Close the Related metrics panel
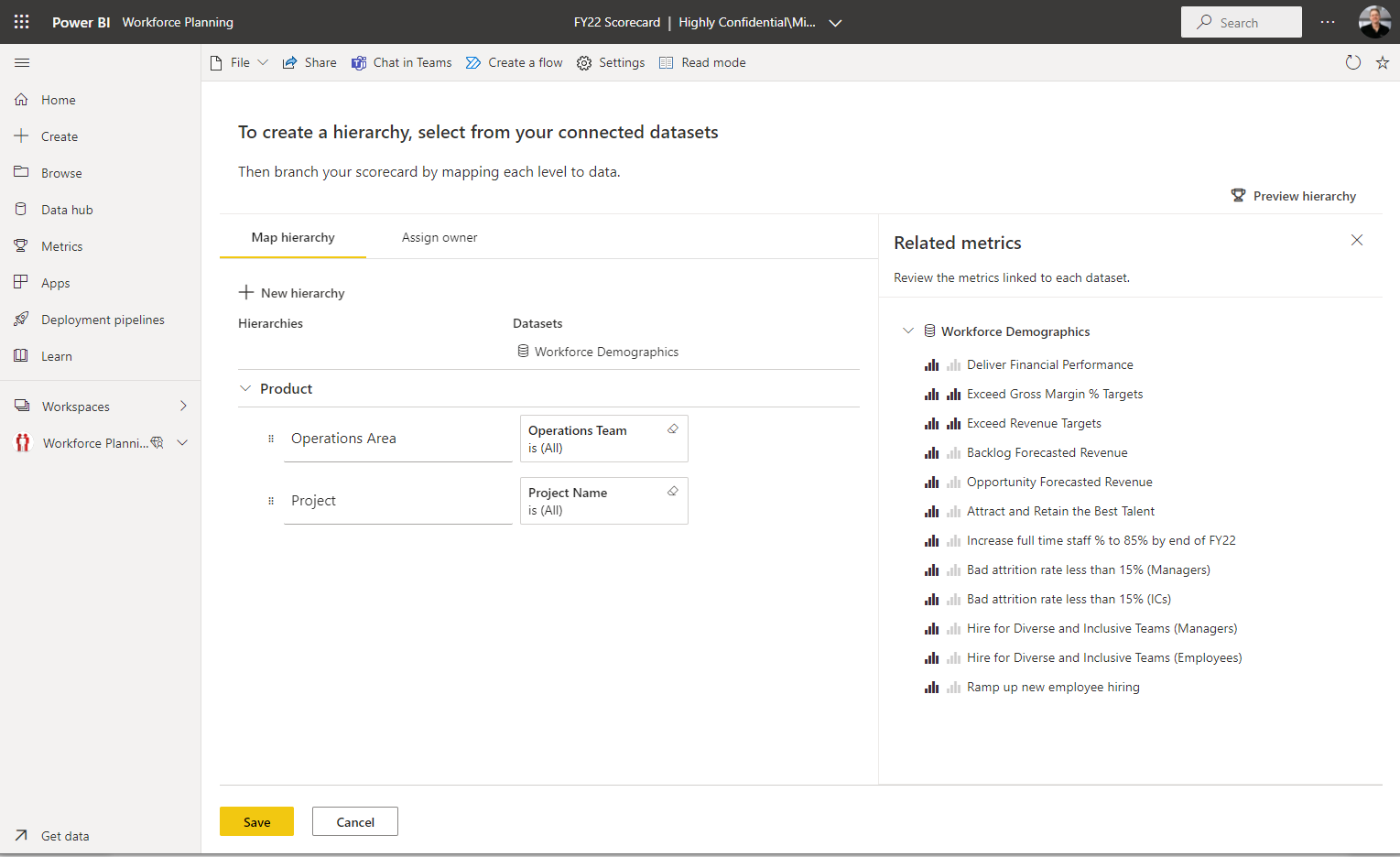 tap(1356, 240)
